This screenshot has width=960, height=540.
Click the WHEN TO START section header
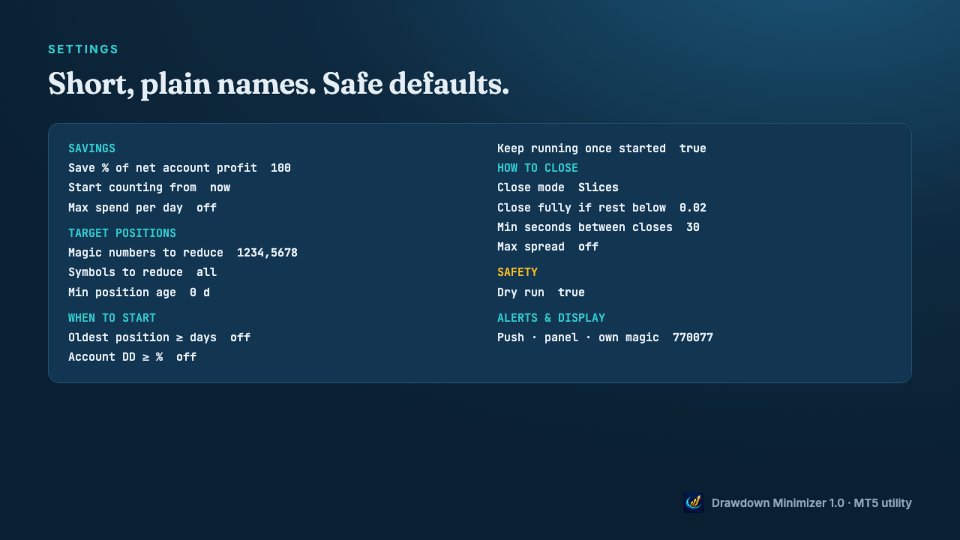click(x=112, y=318)
